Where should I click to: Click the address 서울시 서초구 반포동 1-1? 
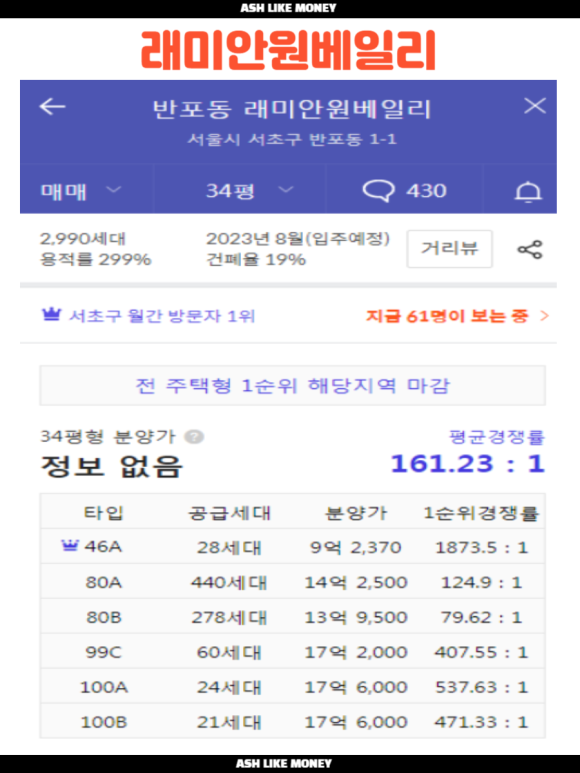tap(292, 139)
